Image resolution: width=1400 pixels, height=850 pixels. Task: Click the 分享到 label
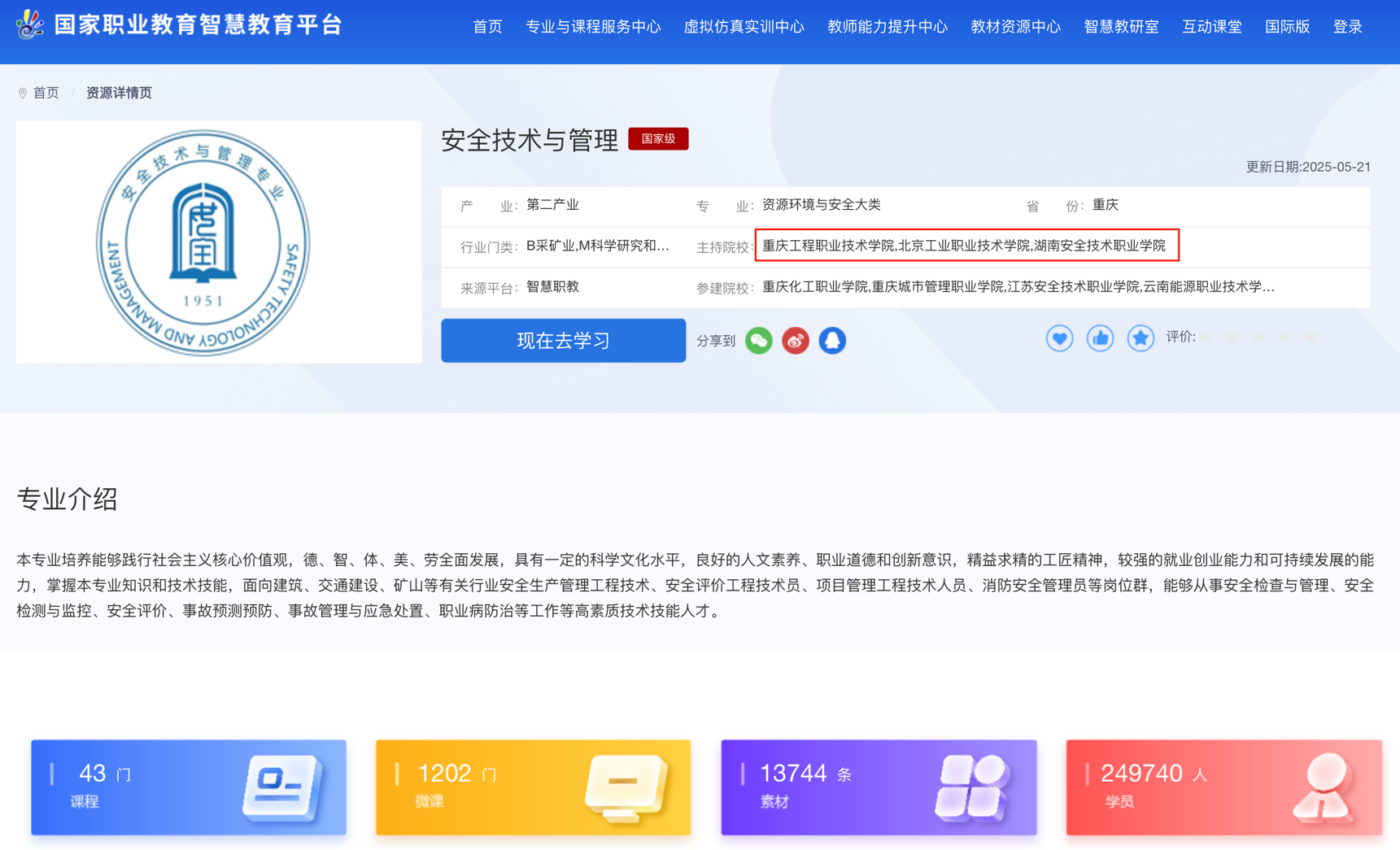tap(716, 341)
